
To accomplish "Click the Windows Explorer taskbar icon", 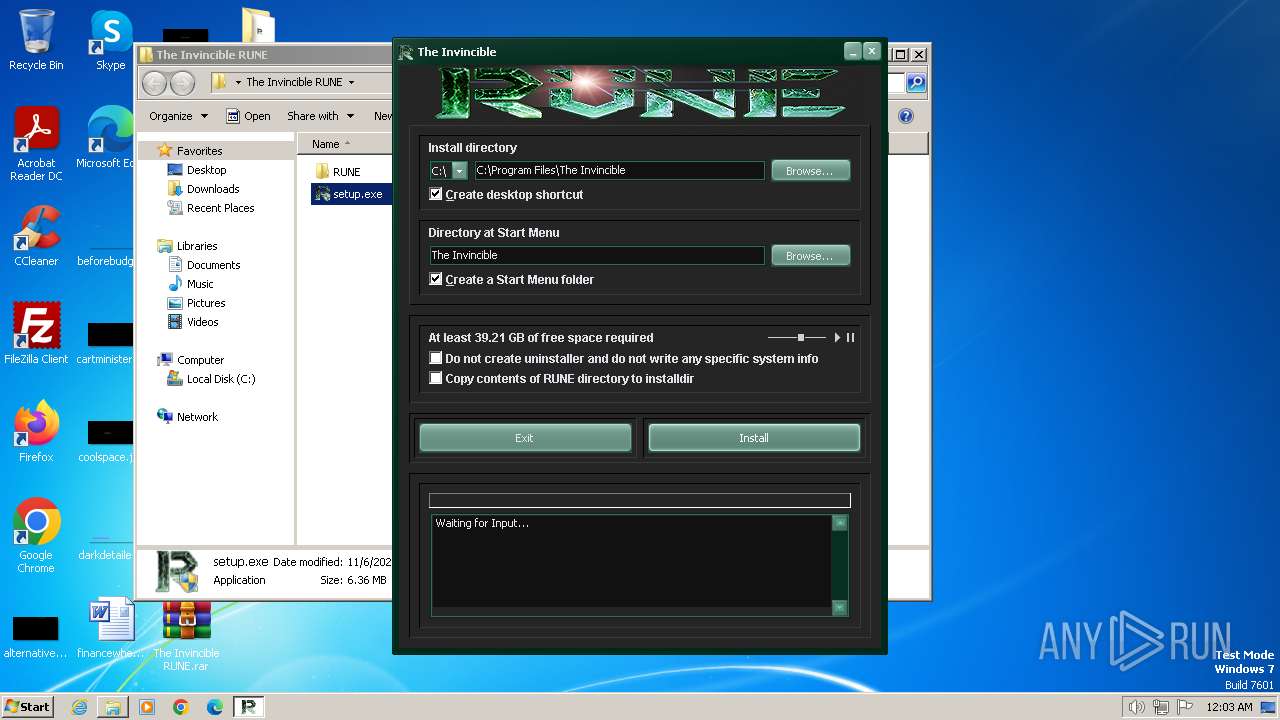I will pyautogui.click(x=113, y=707).
